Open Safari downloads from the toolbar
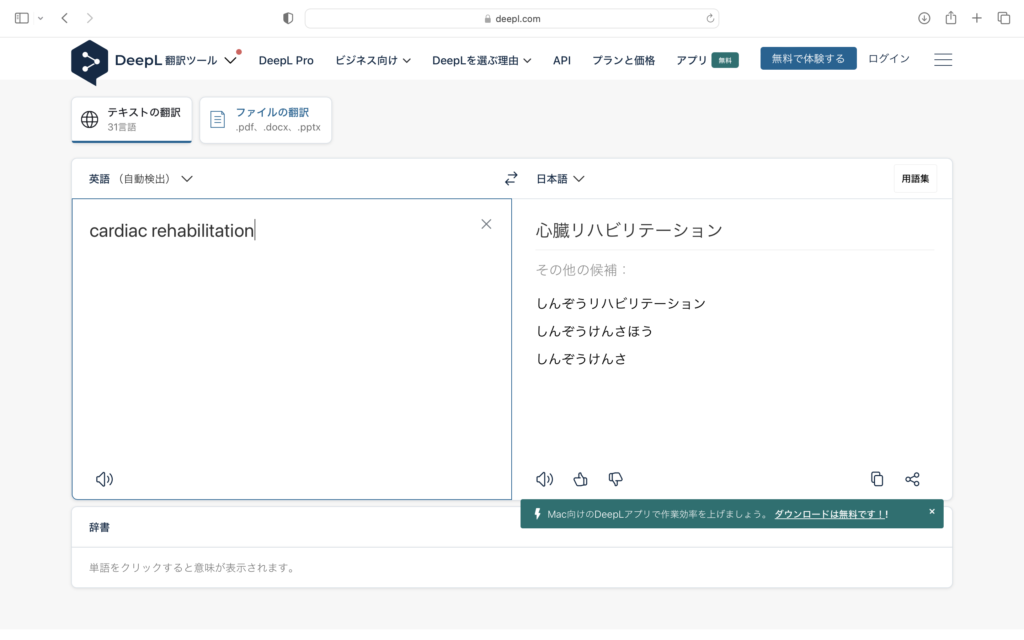Screen dimensions: 1024x640 click(x=922, y=17)
